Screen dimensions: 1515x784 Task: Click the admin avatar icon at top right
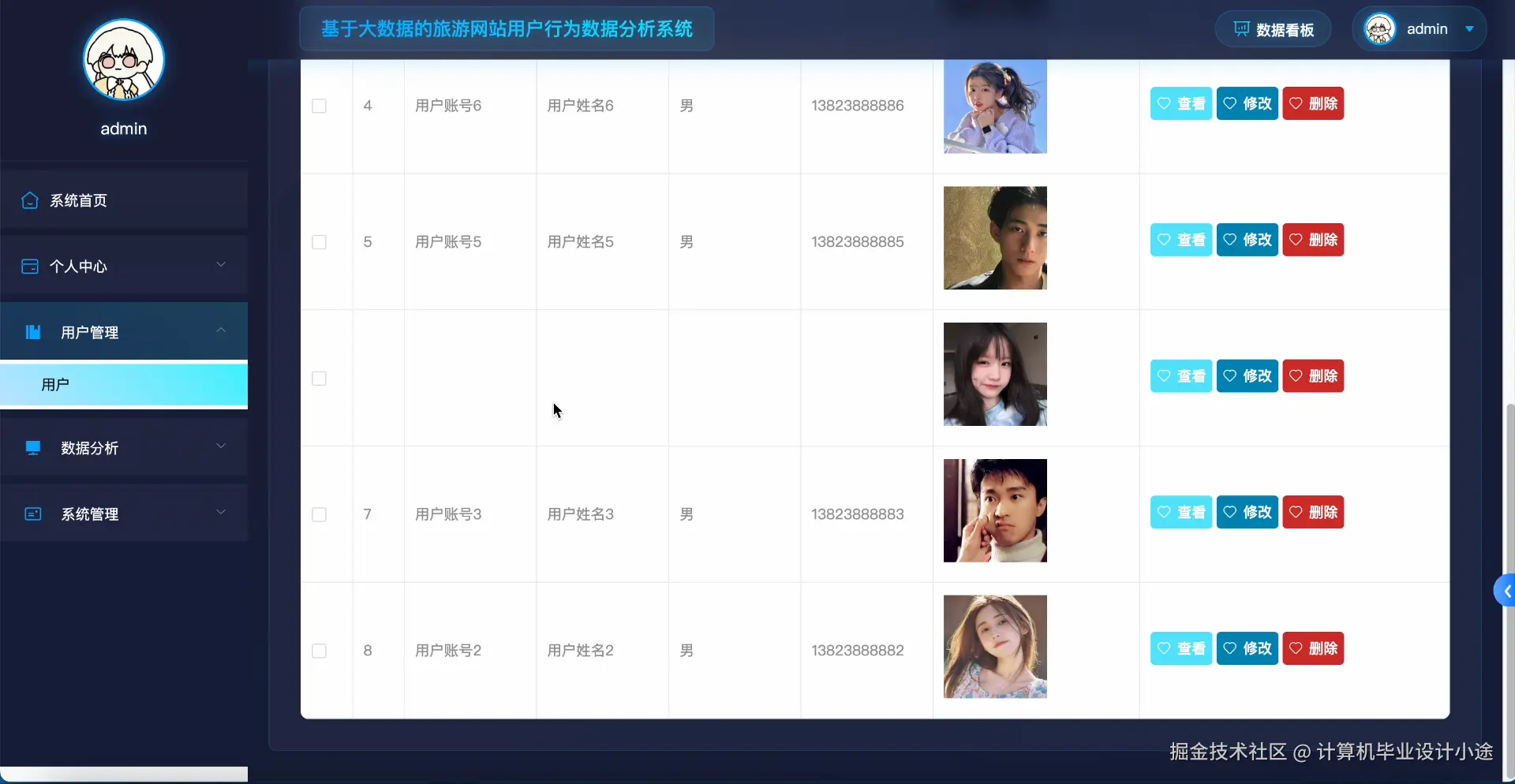click(x=1381, y=28)
